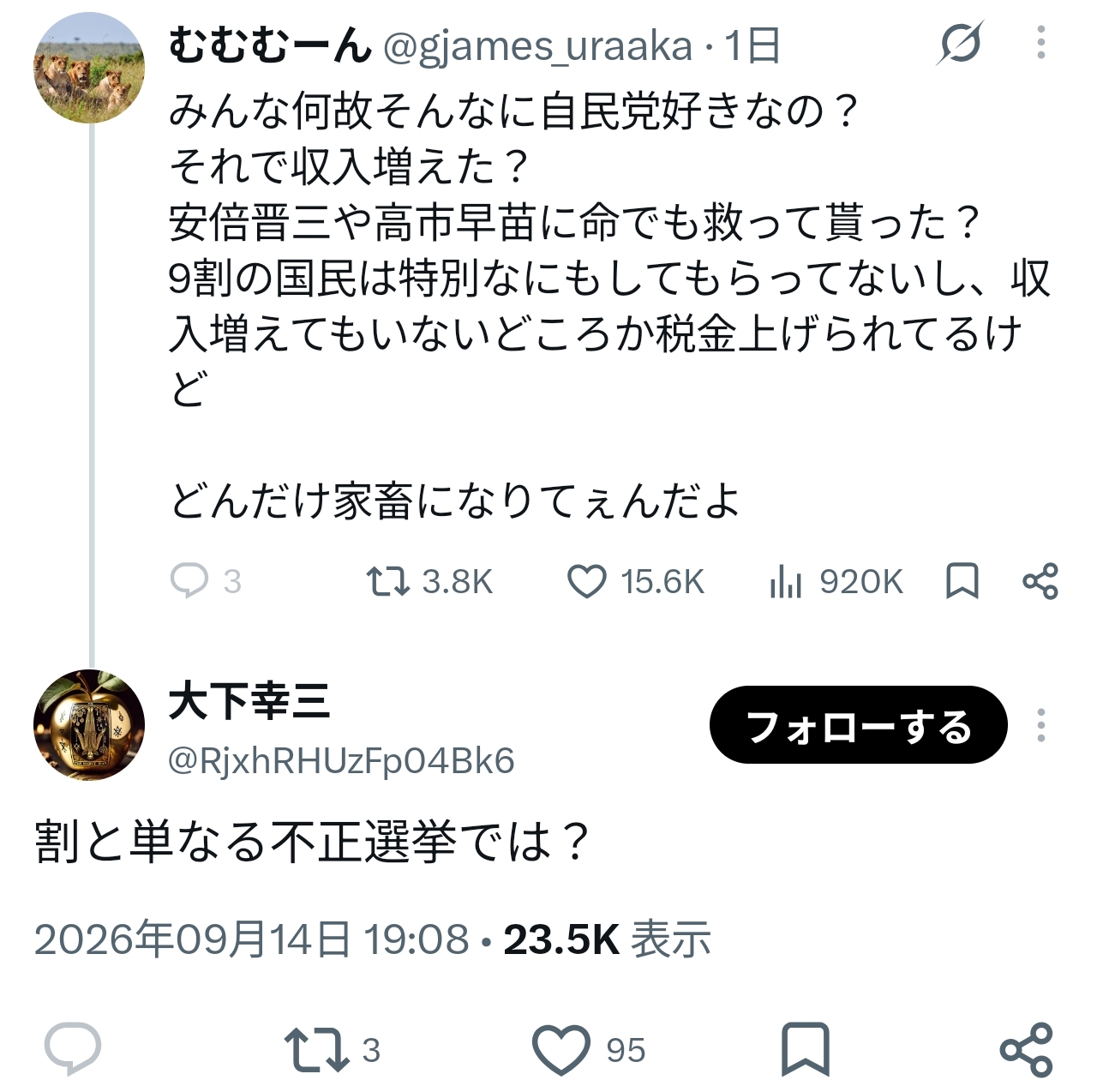The height and width of the screenshot is (1092, 1097).
Task: Visit @gjames_uraaka handle
Action: (x=537, y=45)
